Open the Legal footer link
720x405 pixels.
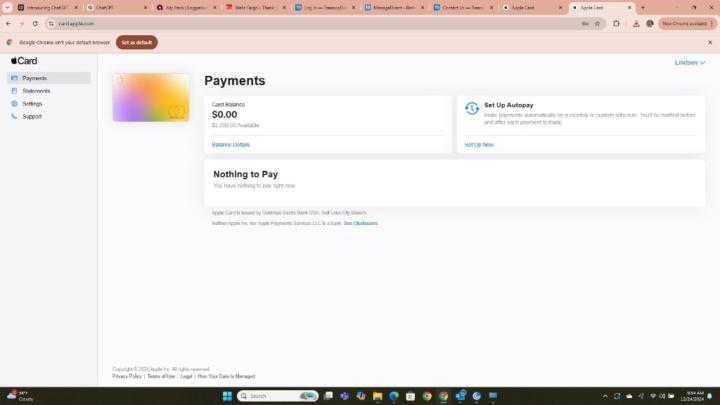pos(186,376)
